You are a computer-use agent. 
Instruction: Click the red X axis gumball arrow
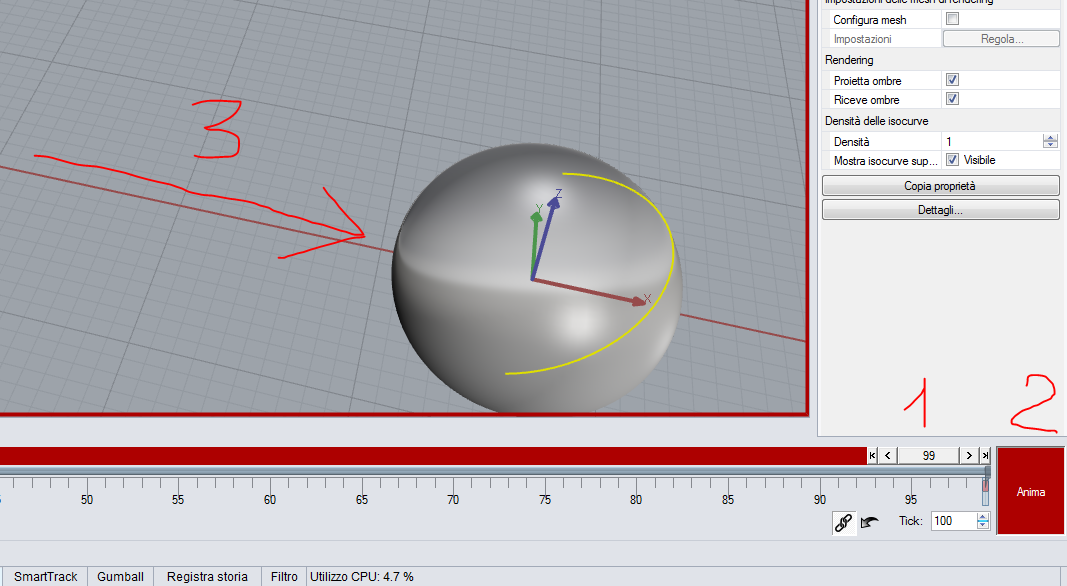(x=640, y=299)
